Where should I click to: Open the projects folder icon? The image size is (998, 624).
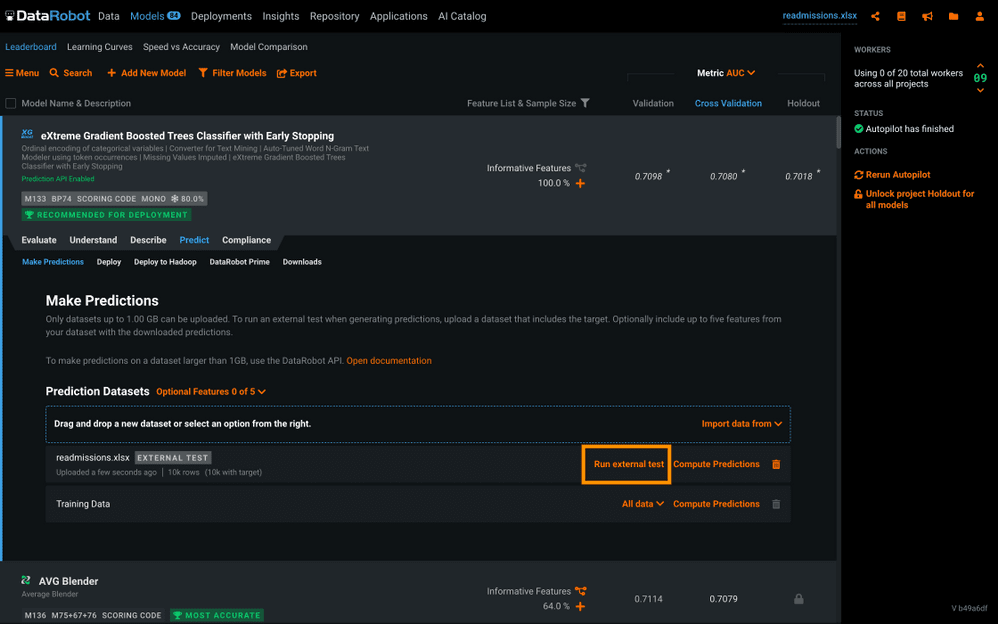pyautogui.click(x=953, y=17)
